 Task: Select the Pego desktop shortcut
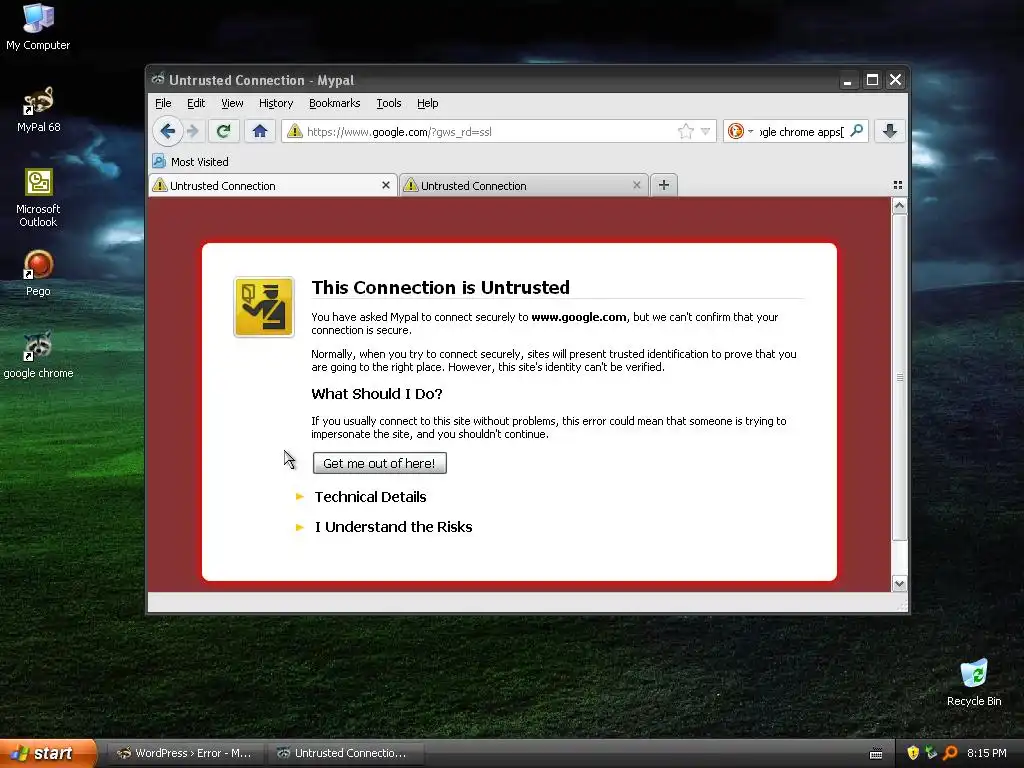tap(38, 274)
